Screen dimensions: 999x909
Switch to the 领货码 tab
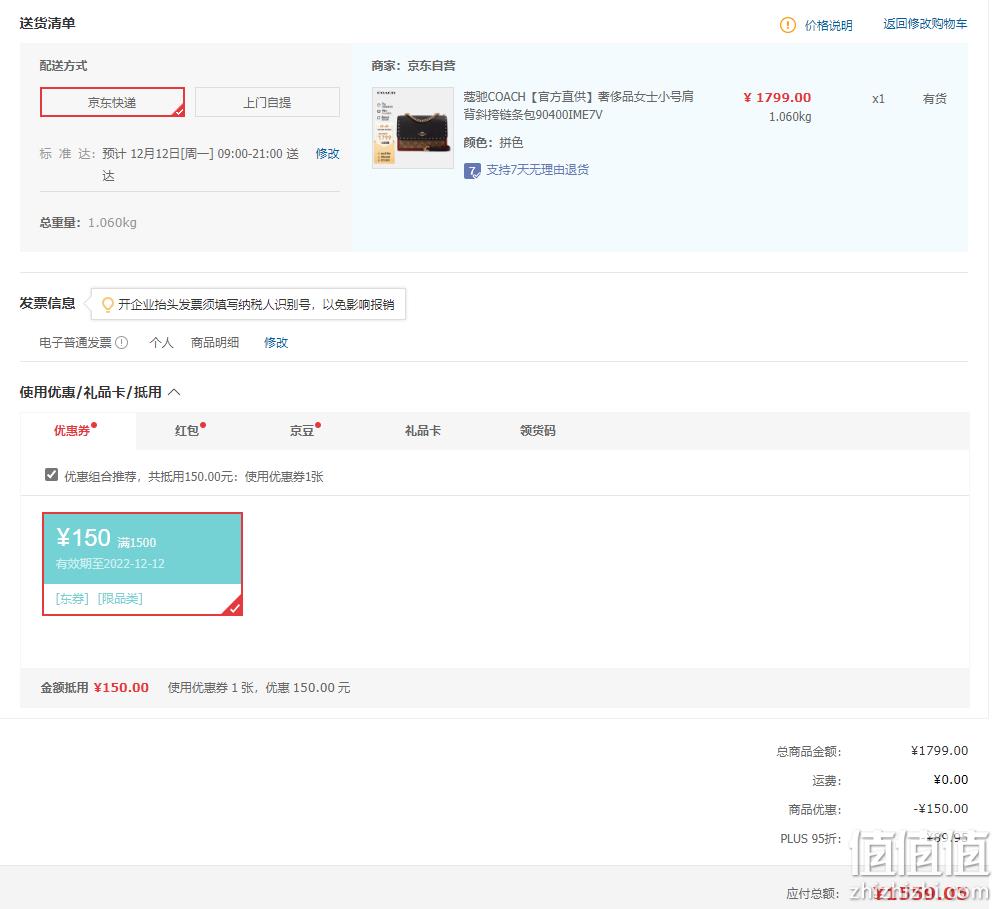[x=538, y=431]
